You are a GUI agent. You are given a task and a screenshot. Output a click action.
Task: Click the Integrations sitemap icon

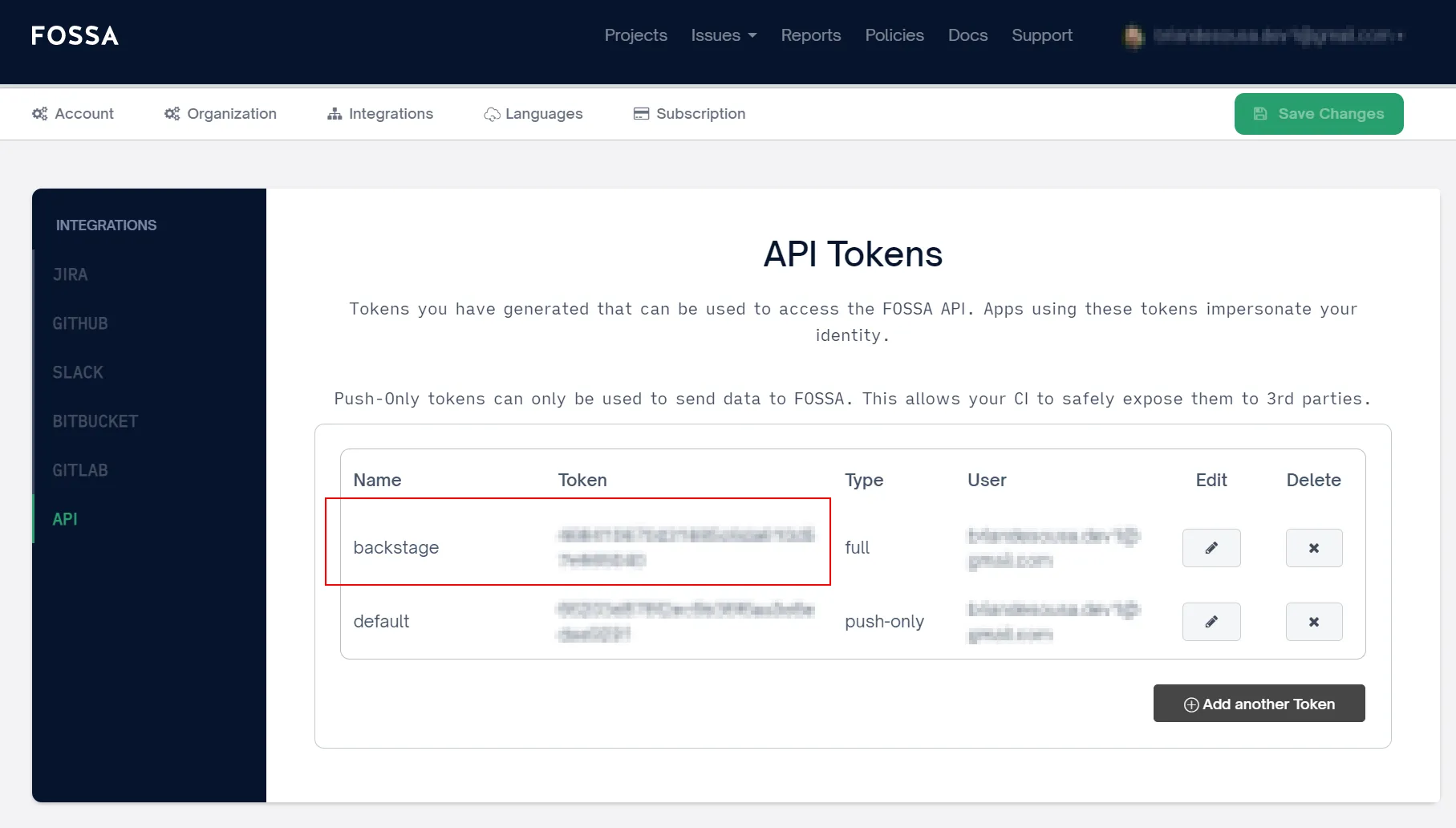(335, 114)
